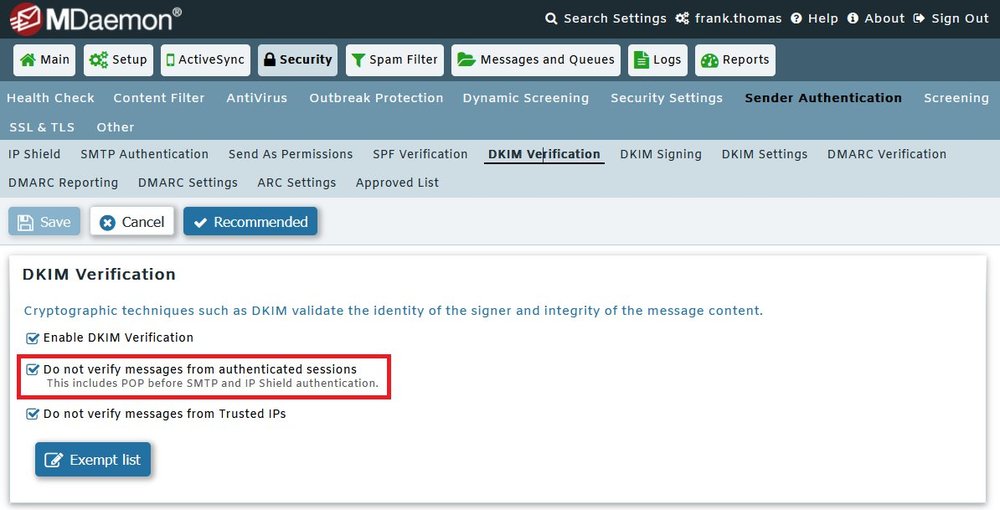
Task: Click 'This includes POP before SMTP' note
Action: click(x=212, y=384)
